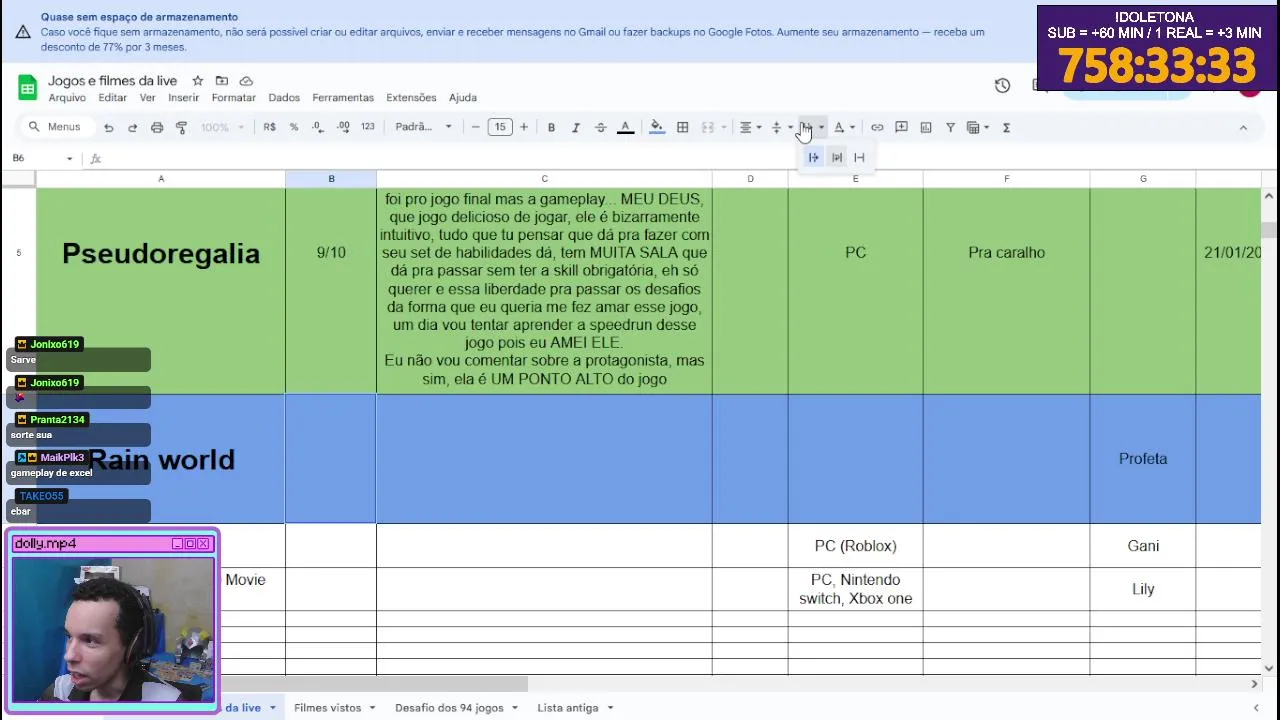The width and height of the screenshot is (1280, 720).
Task: Open the borders menu
Action: pos(682,127)
